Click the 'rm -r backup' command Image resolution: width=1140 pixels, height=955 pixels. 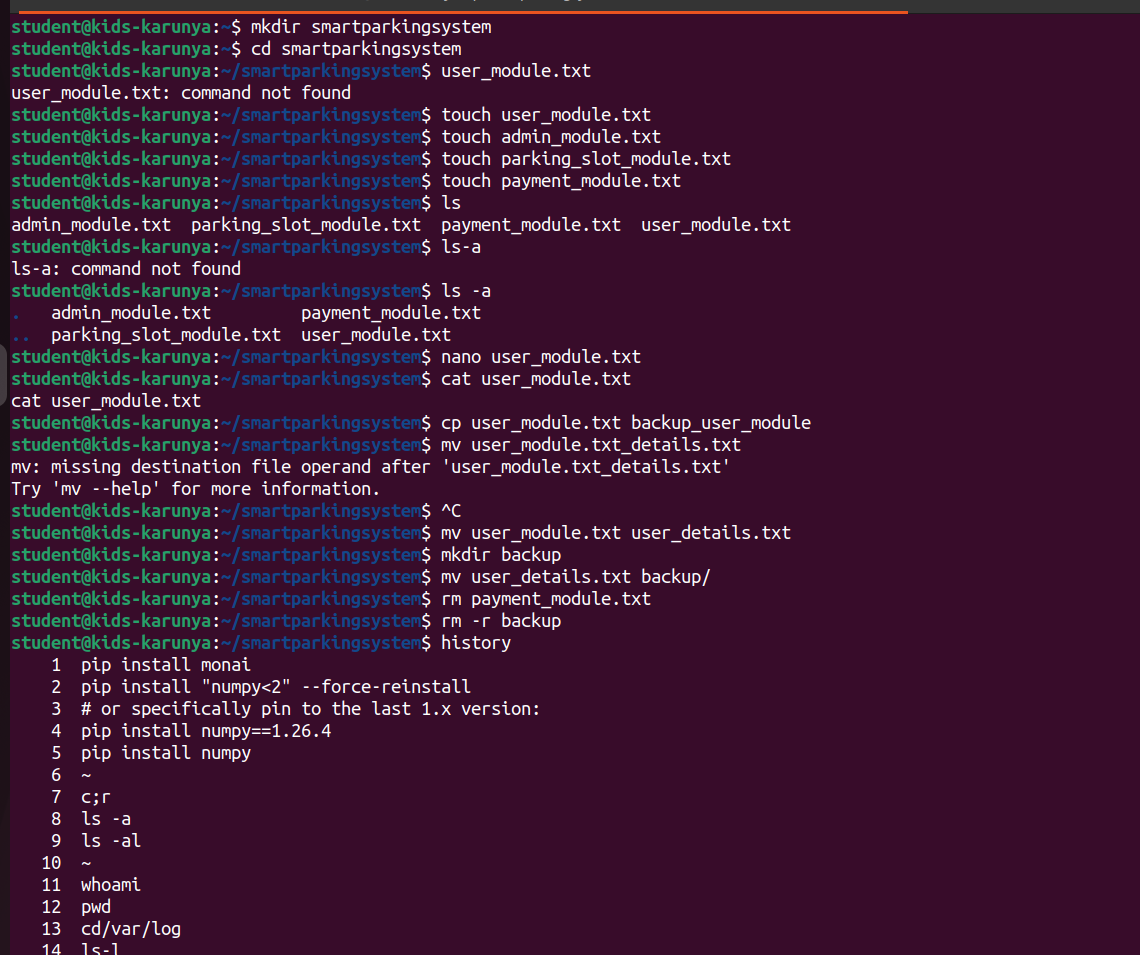coord(501,621)
